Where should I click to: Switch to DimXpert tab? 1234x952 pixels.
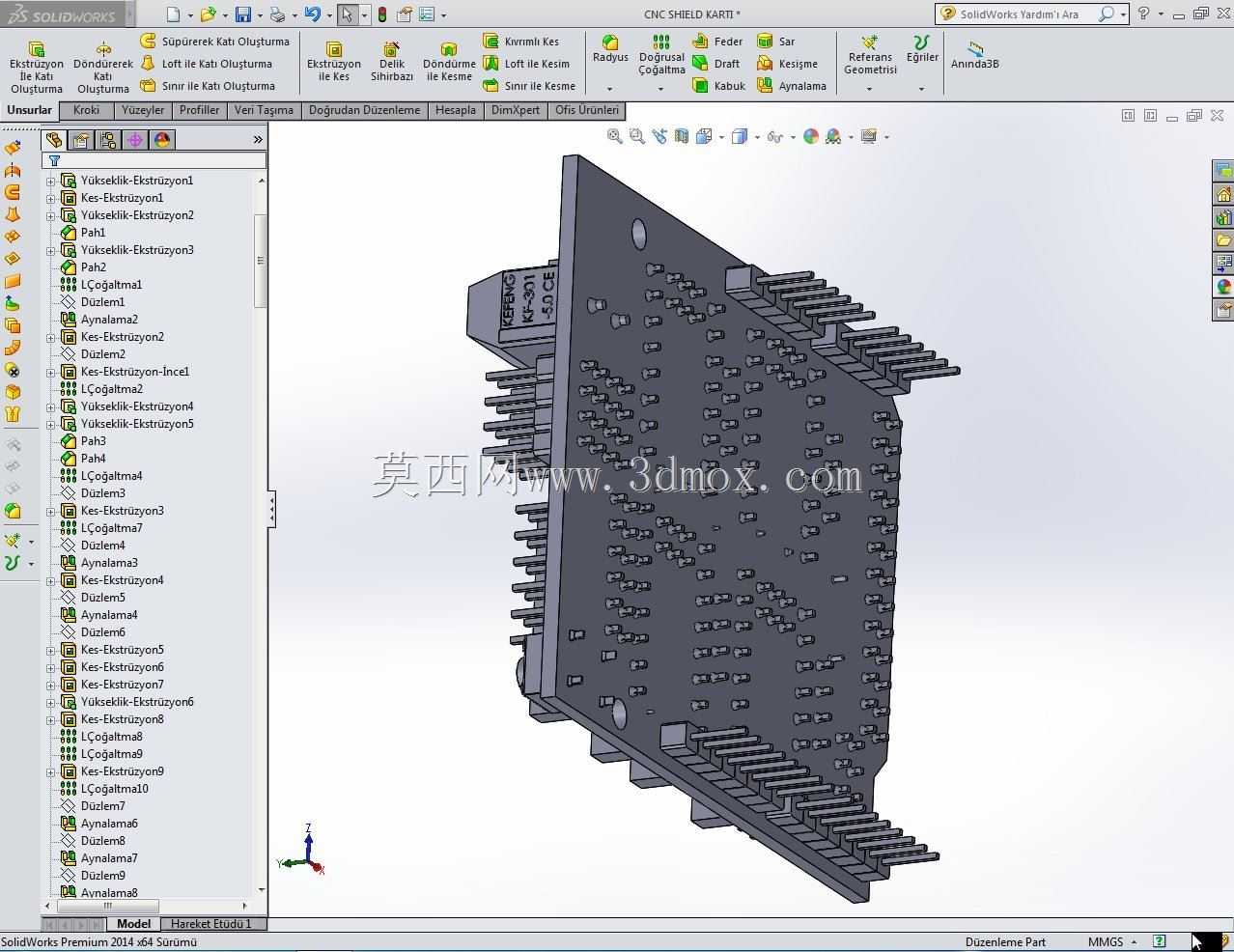click(516, 110)
